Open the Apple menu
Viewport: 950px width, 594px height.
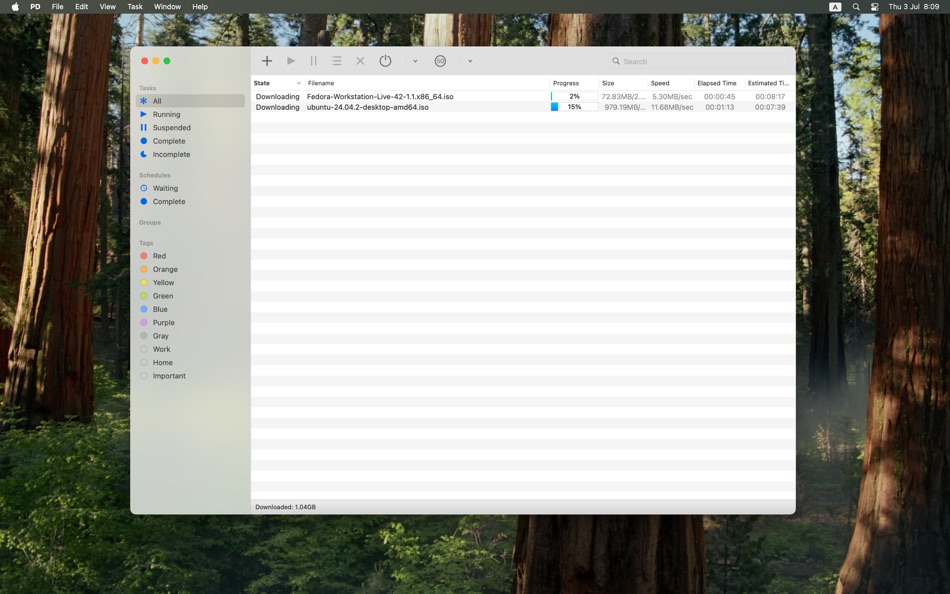15,7
